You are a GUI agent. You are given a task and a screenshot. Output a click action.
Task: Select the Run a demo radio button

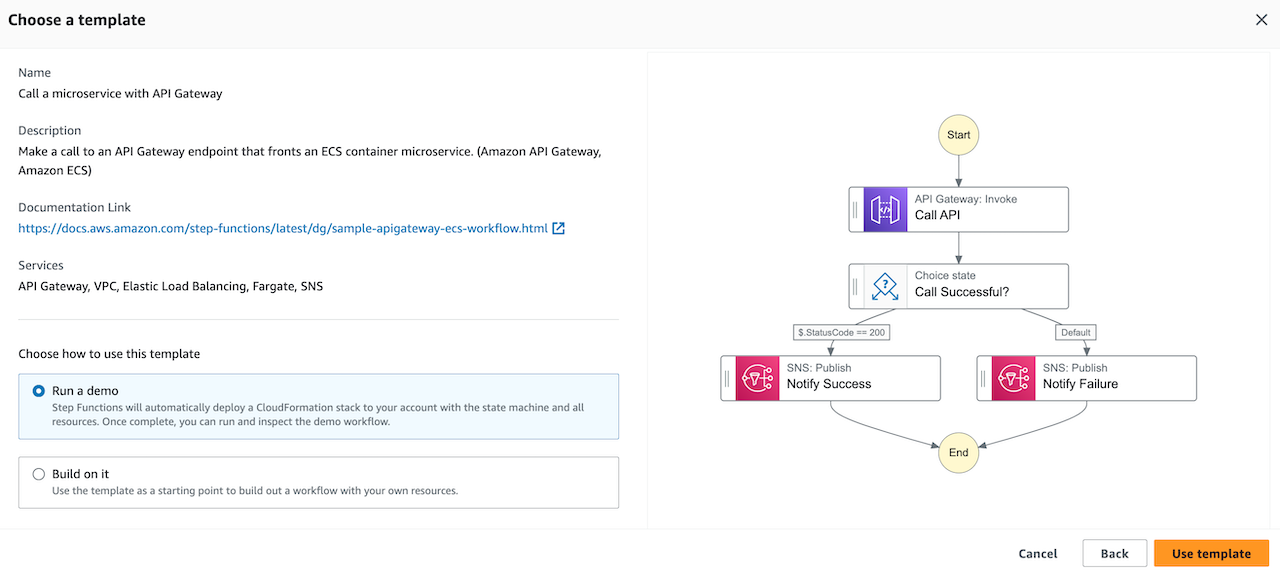pos(39,391)
